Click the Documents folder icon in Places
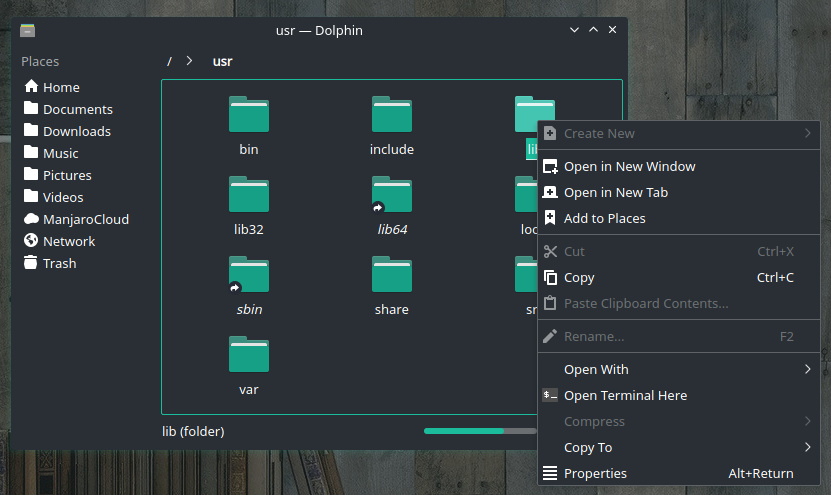831x495 pixels. tap(31, 109)
